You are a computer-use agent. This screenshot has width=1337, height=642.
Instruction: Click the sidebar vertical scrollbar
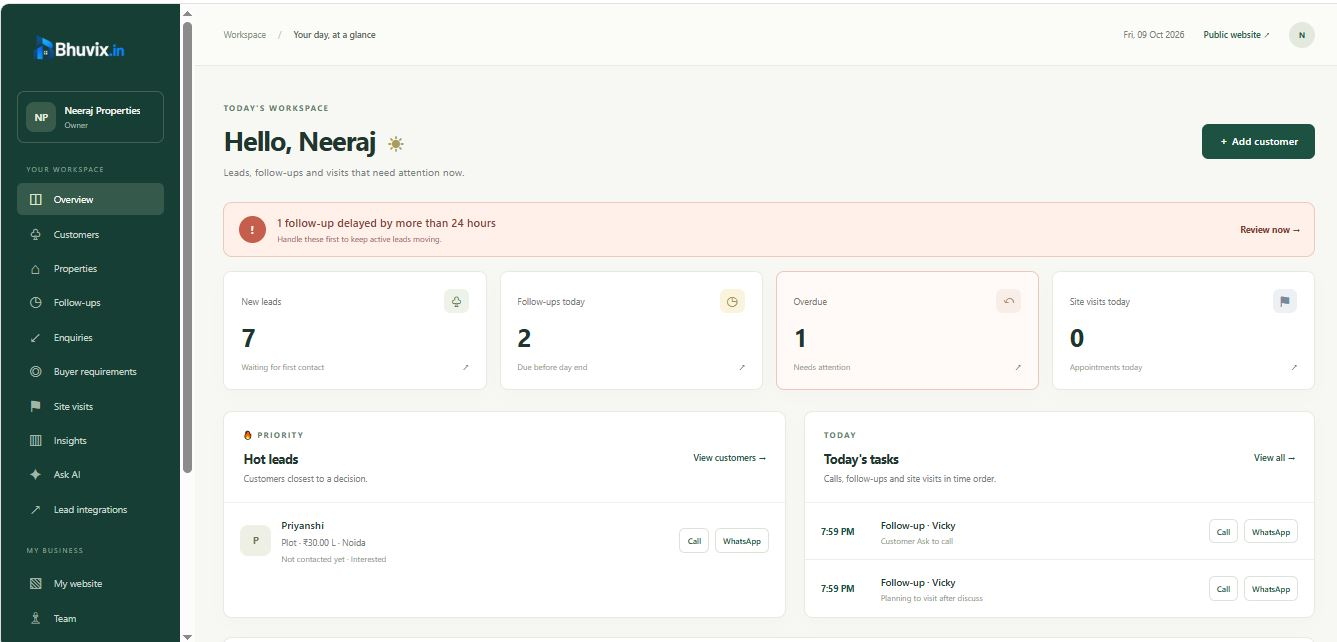click(187, 247)
